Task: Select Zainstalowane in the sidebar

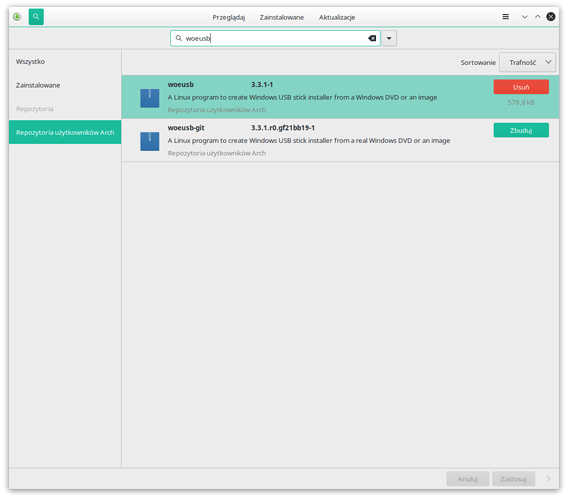Action: click(x=65, y=85)
